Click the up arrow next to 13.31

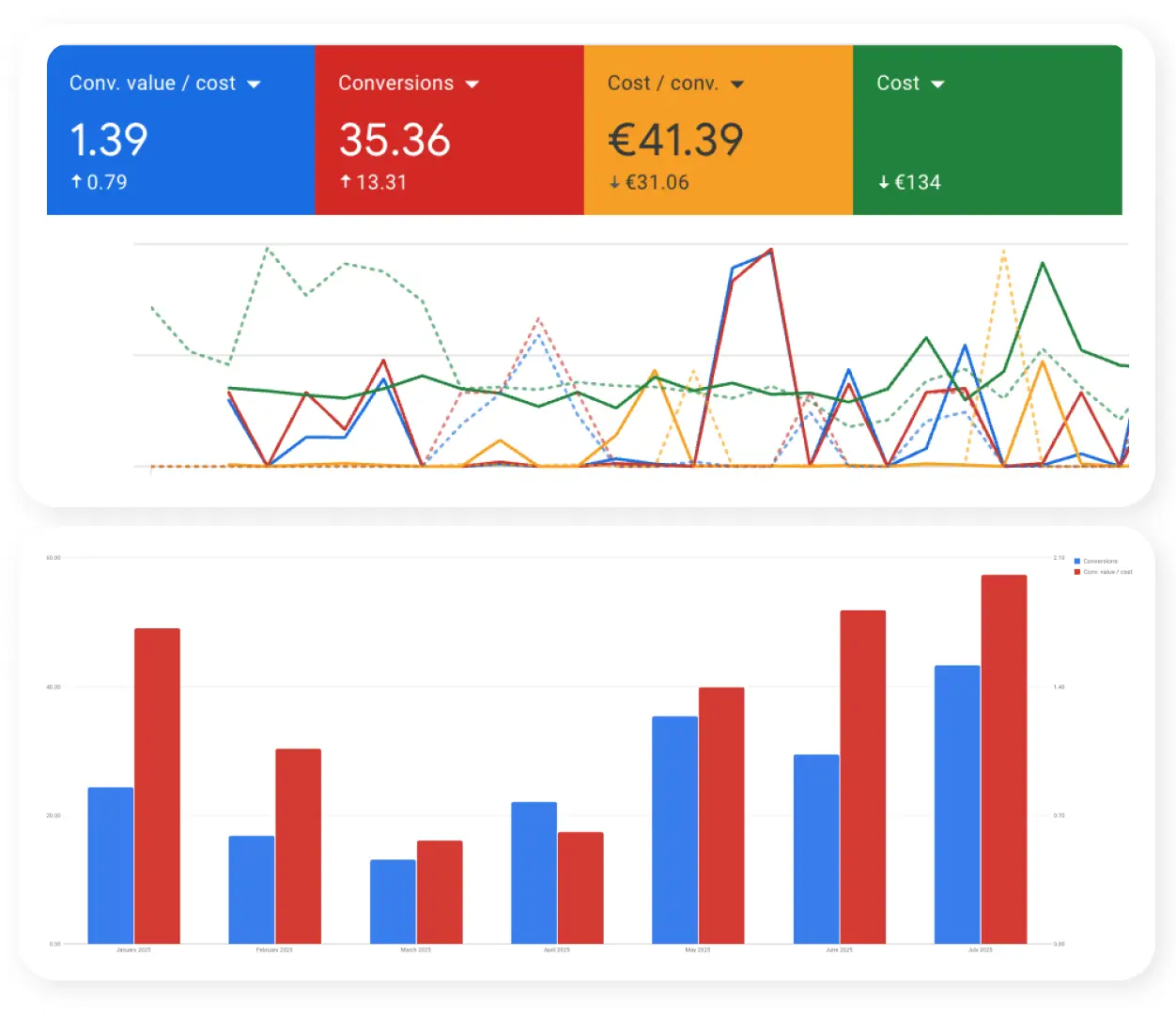point(346,182)
